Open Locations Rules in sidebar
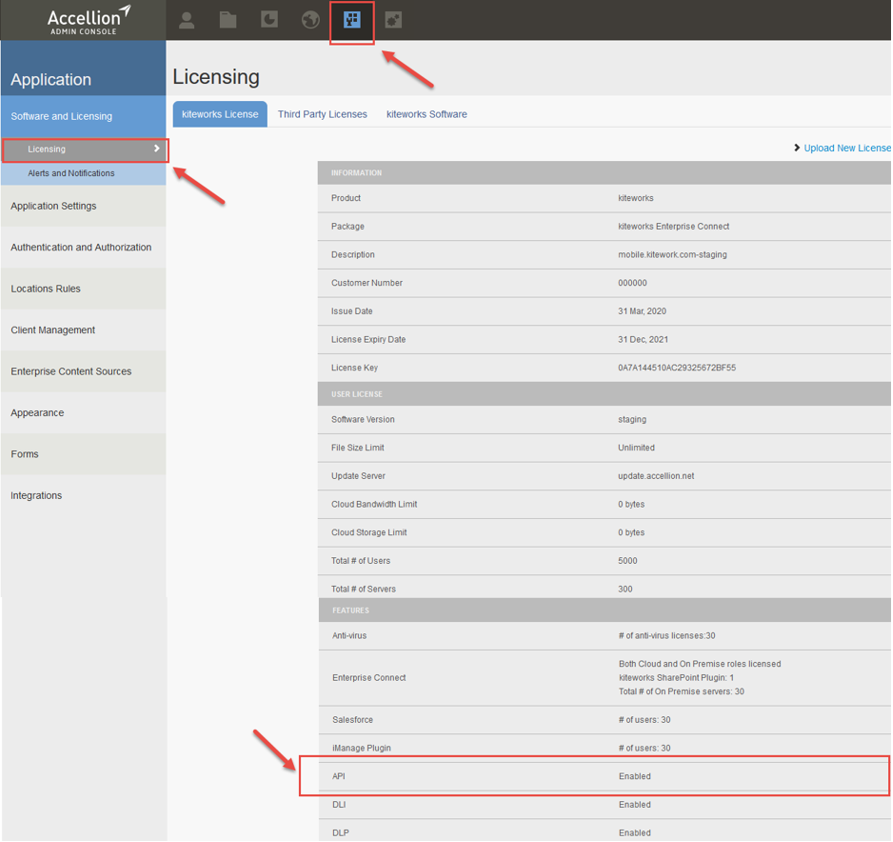This screenshot has width=893, height=842. point(46,289)
